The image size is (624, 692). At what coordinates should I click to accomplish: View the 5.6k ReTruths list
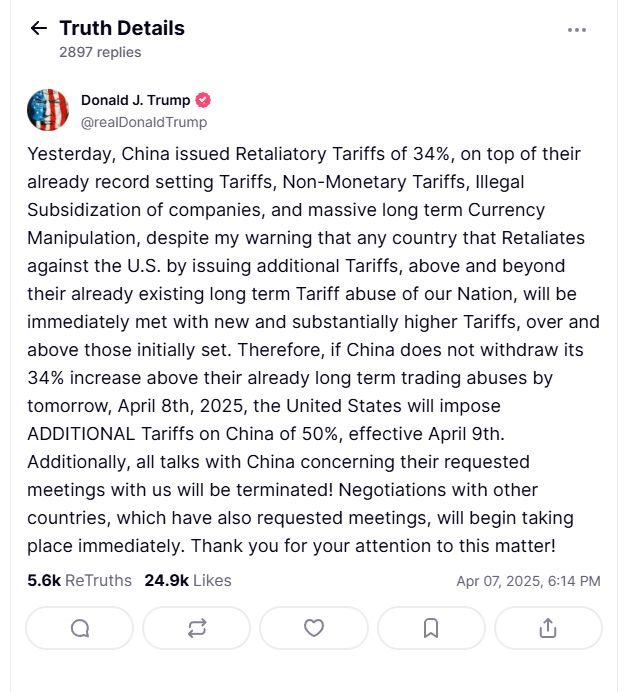79,580
